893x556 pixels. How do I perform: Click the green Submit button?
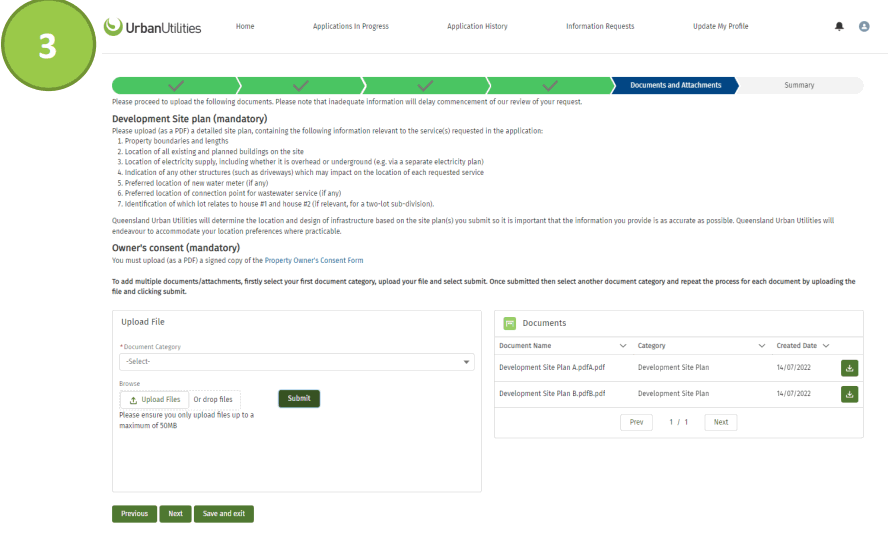point(299,399)
